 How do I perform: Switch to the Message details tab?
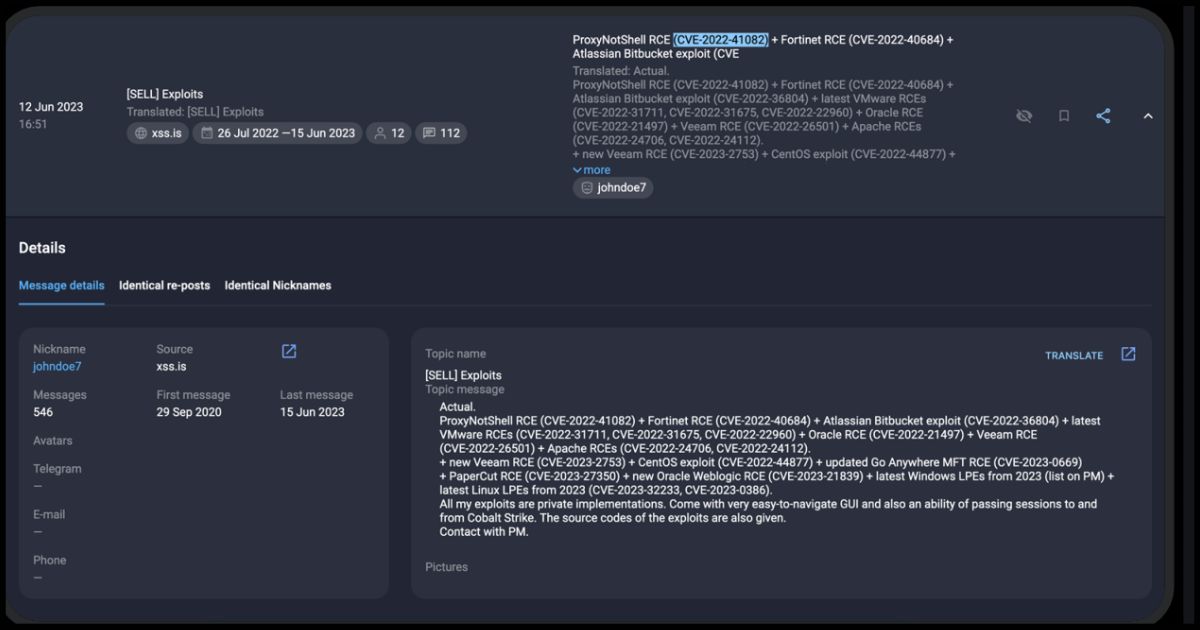pyautogui.click(x=61, y=285)
